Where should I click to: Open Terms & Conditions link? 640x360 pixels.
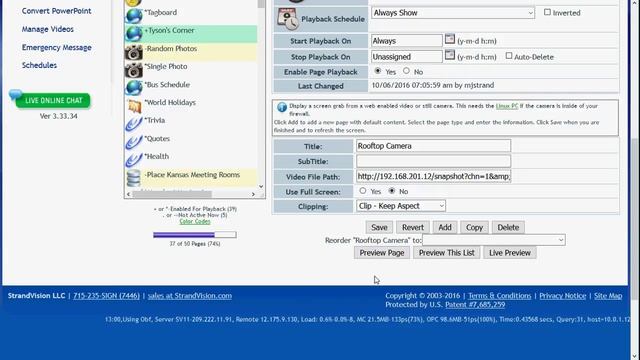[x=500, y=296]
